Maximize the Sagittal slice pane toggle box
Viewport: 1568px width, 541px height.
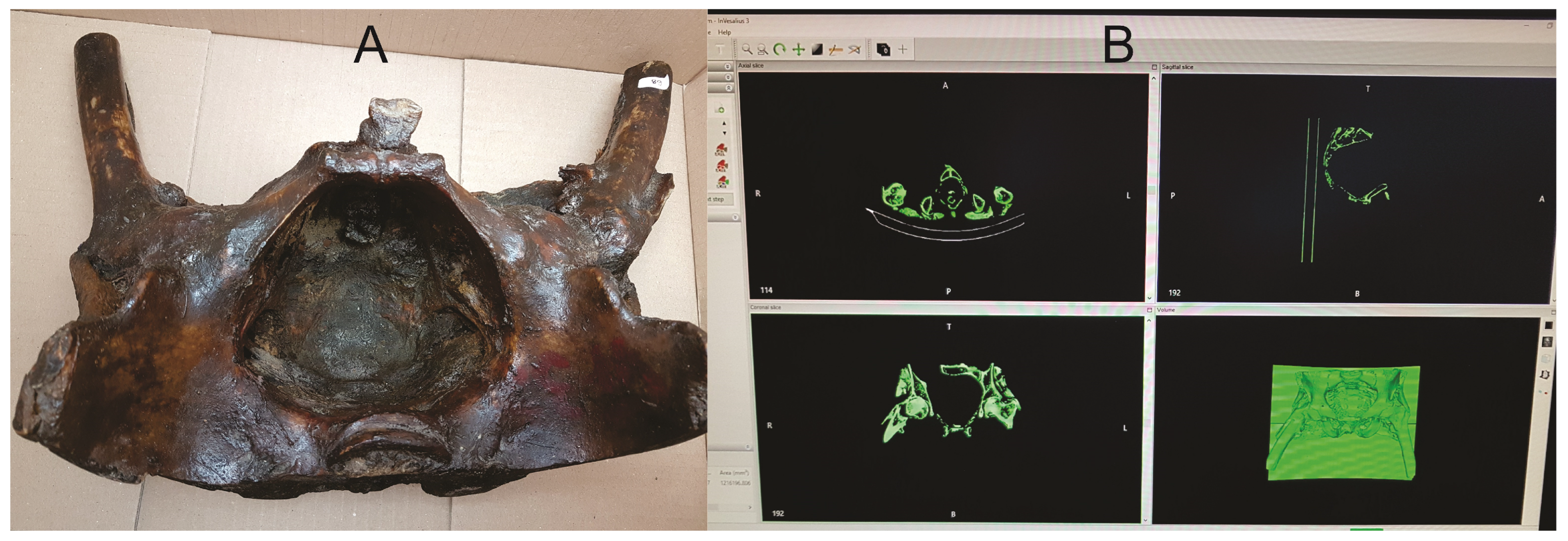click(1155, 67)
